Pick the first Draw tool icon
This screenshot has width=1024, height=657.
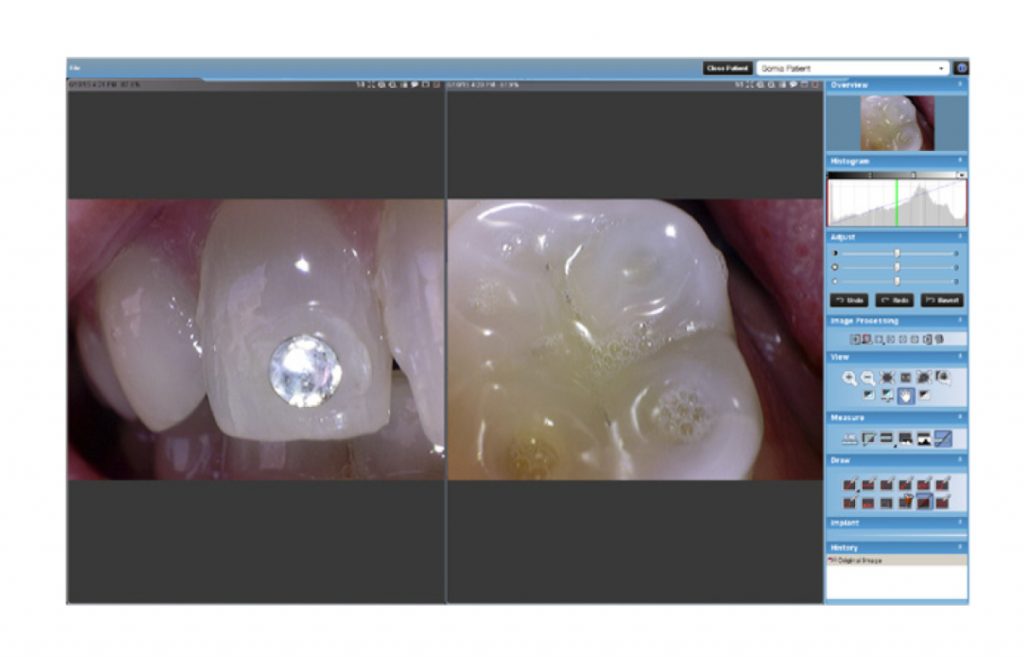click(x=849, y=484)
